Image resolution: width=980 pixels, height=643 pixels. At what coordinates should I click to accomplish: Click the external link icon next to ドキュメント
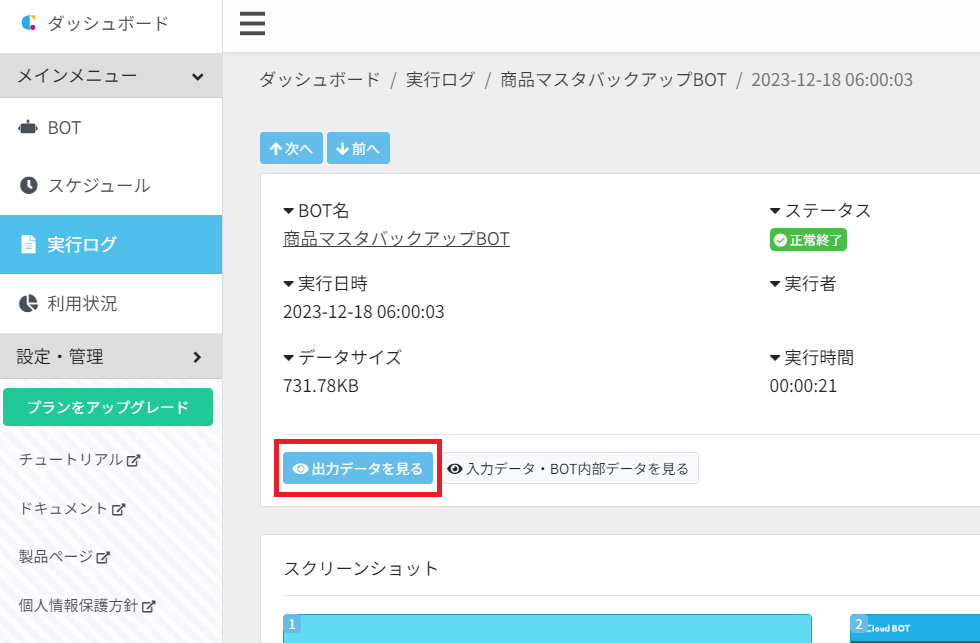119,509
